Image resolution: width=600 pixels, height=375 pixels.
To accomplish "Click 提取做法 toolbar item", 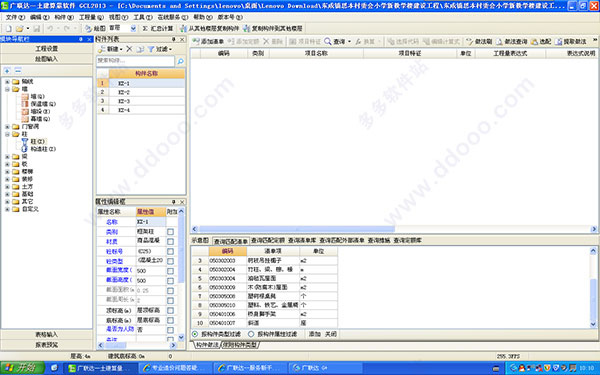I will click(x=571, y=41).
